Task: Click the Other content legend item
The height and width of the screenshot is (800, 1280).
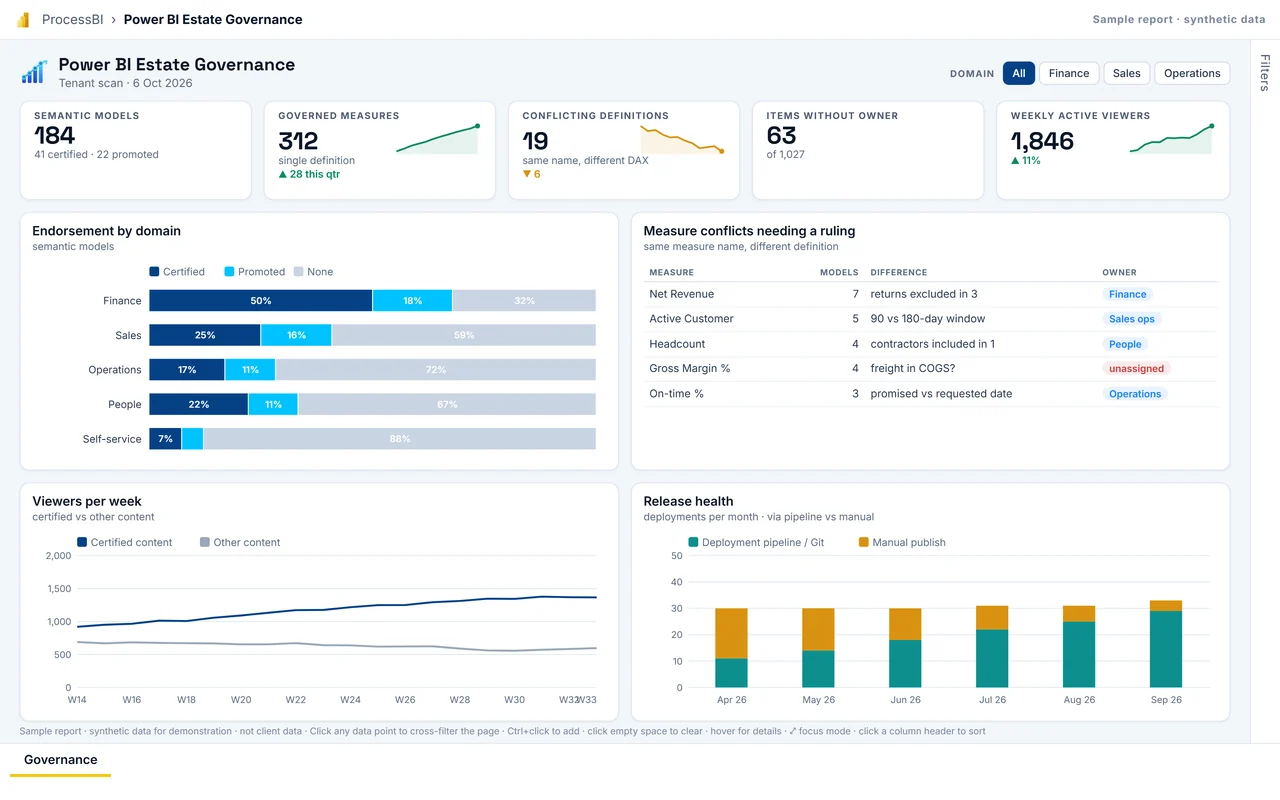Action: pos(240,542)
